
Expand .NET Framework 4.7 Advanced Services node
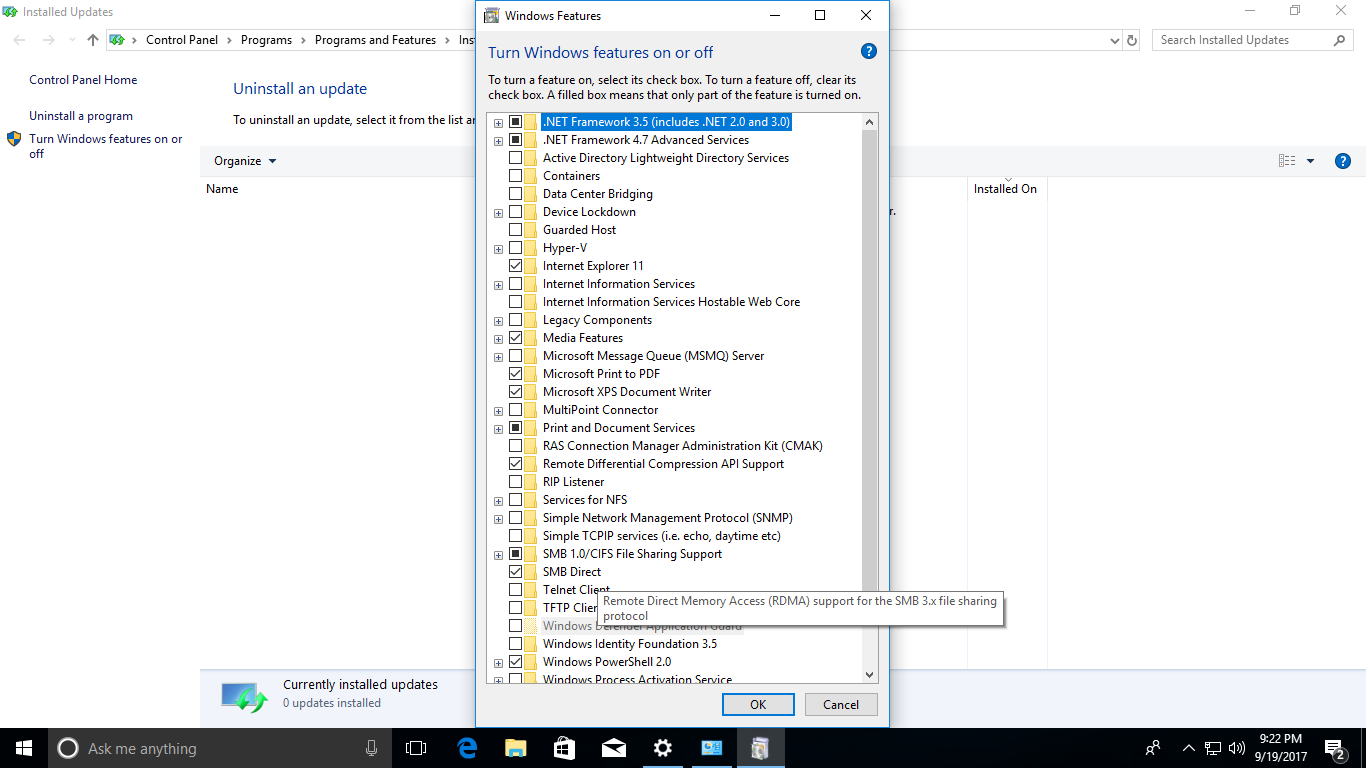(x=498, y=141)
